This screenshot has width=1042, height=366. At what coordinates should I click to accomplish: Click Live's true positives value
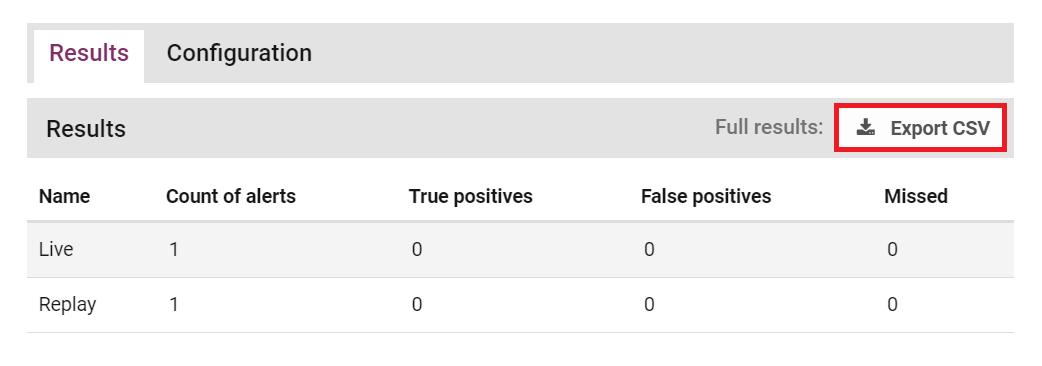[417, 250]
